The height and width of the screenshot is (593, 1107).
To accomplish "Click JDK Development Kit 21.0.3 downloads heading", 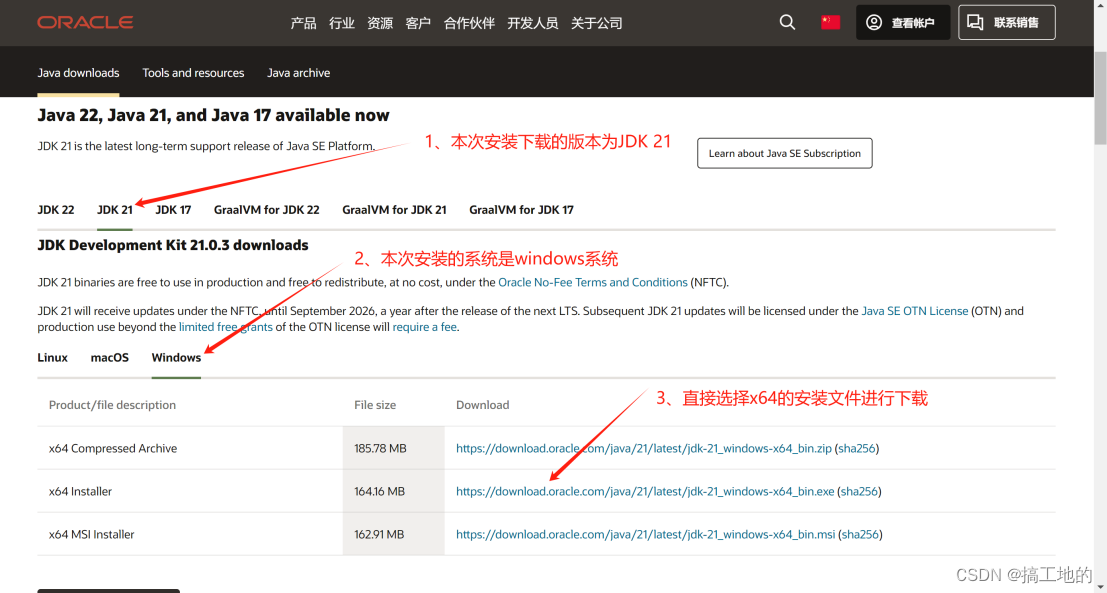I will tap(173, 245).
